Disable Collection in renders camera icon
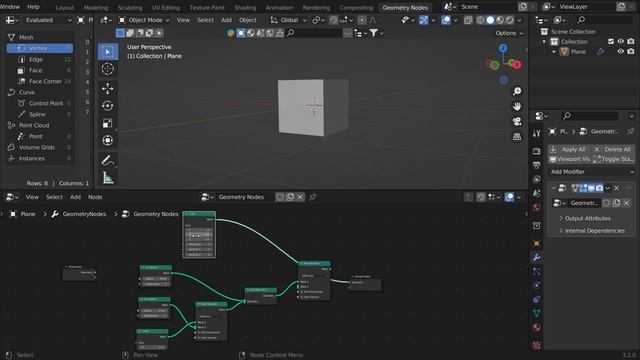This screenshot has height=360, width=640. pyautogui.click(x=631, y=42)
